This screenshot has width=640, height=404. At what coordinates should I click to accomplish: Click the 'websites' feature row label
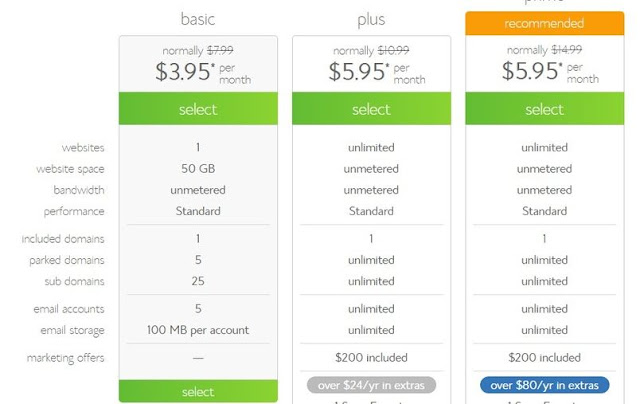[x=83, y=148]
